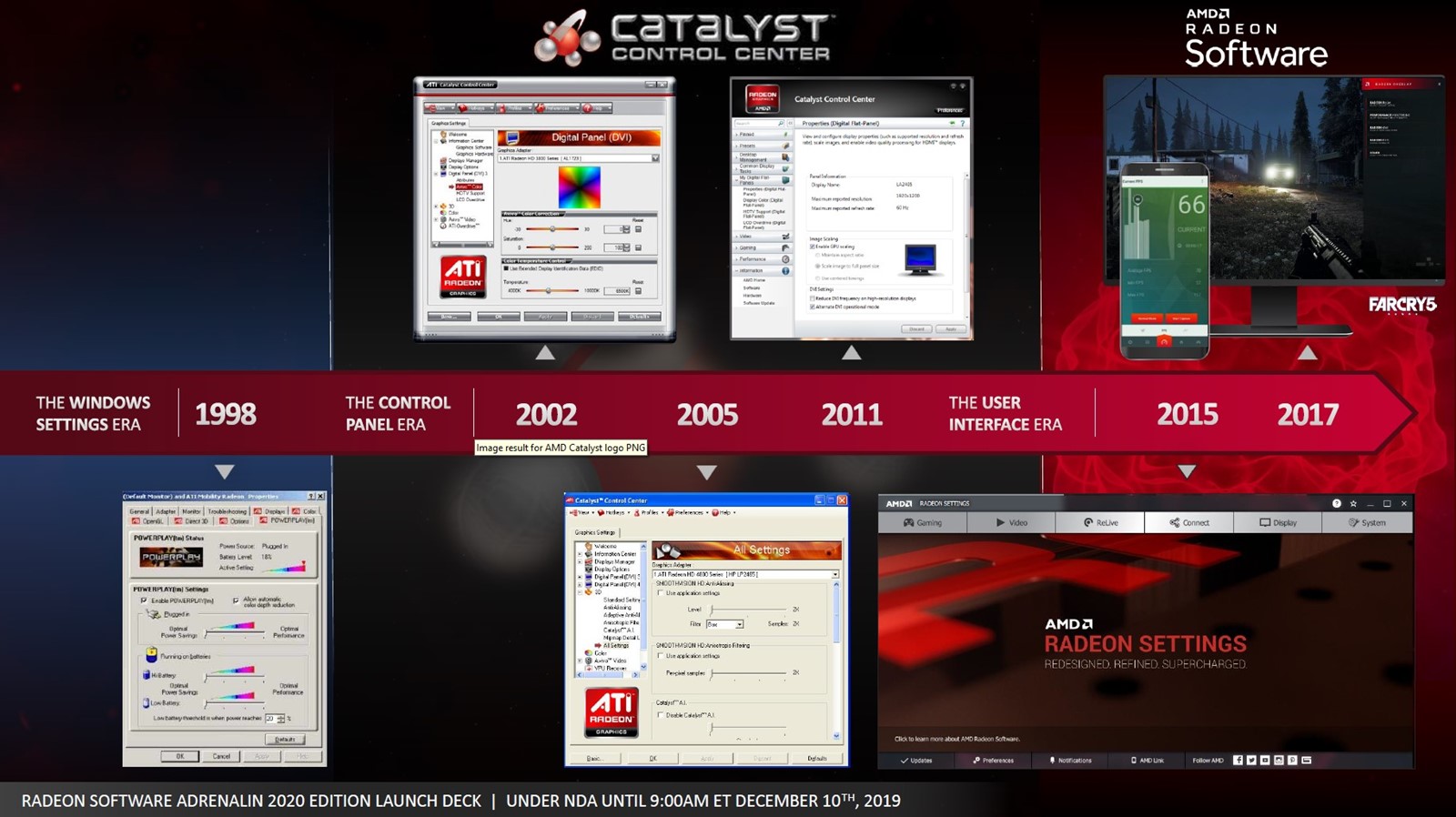
Task: Switch to ReLive tab in Radeon Settings
Action: (x=1100, y=523)
